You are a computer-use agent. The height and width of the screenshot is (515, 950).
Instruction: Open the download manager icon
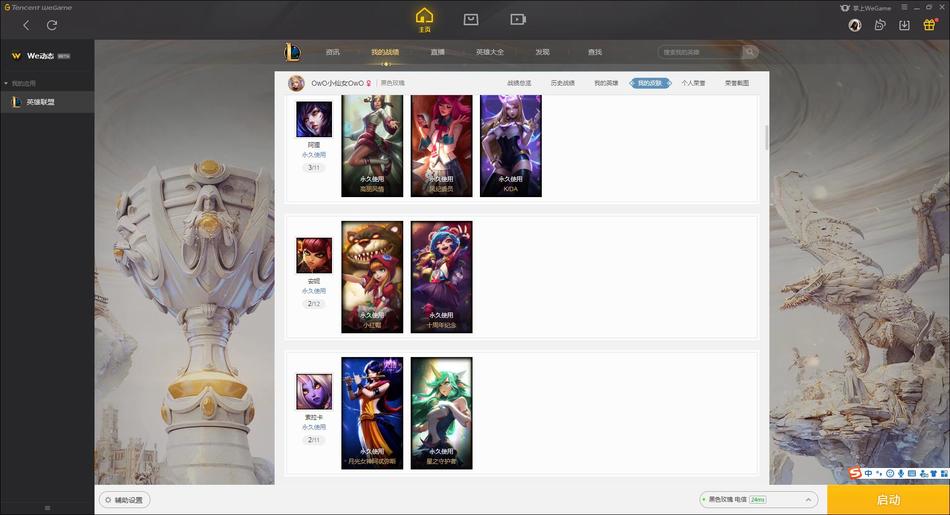click(905, 25)
